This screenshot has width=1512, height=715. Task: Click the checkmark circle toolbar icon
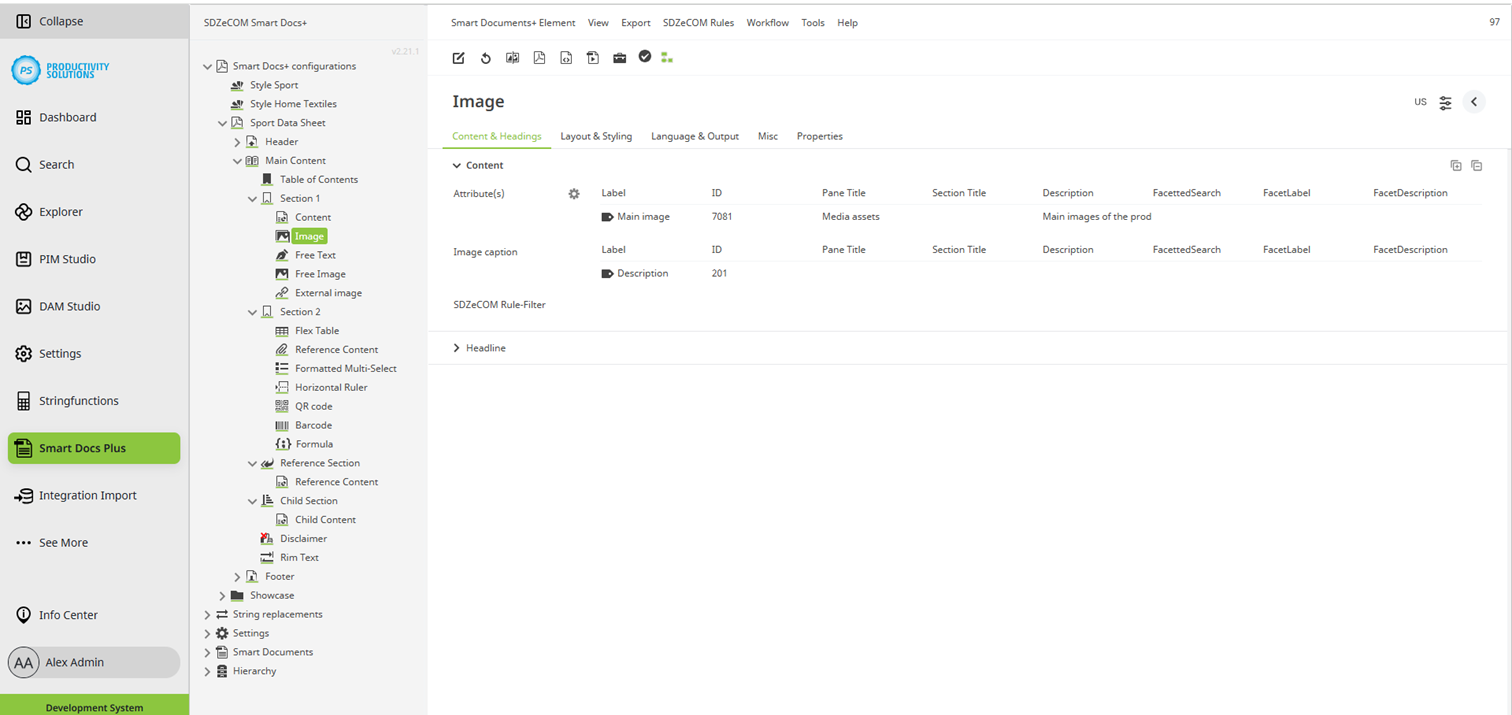645,57
